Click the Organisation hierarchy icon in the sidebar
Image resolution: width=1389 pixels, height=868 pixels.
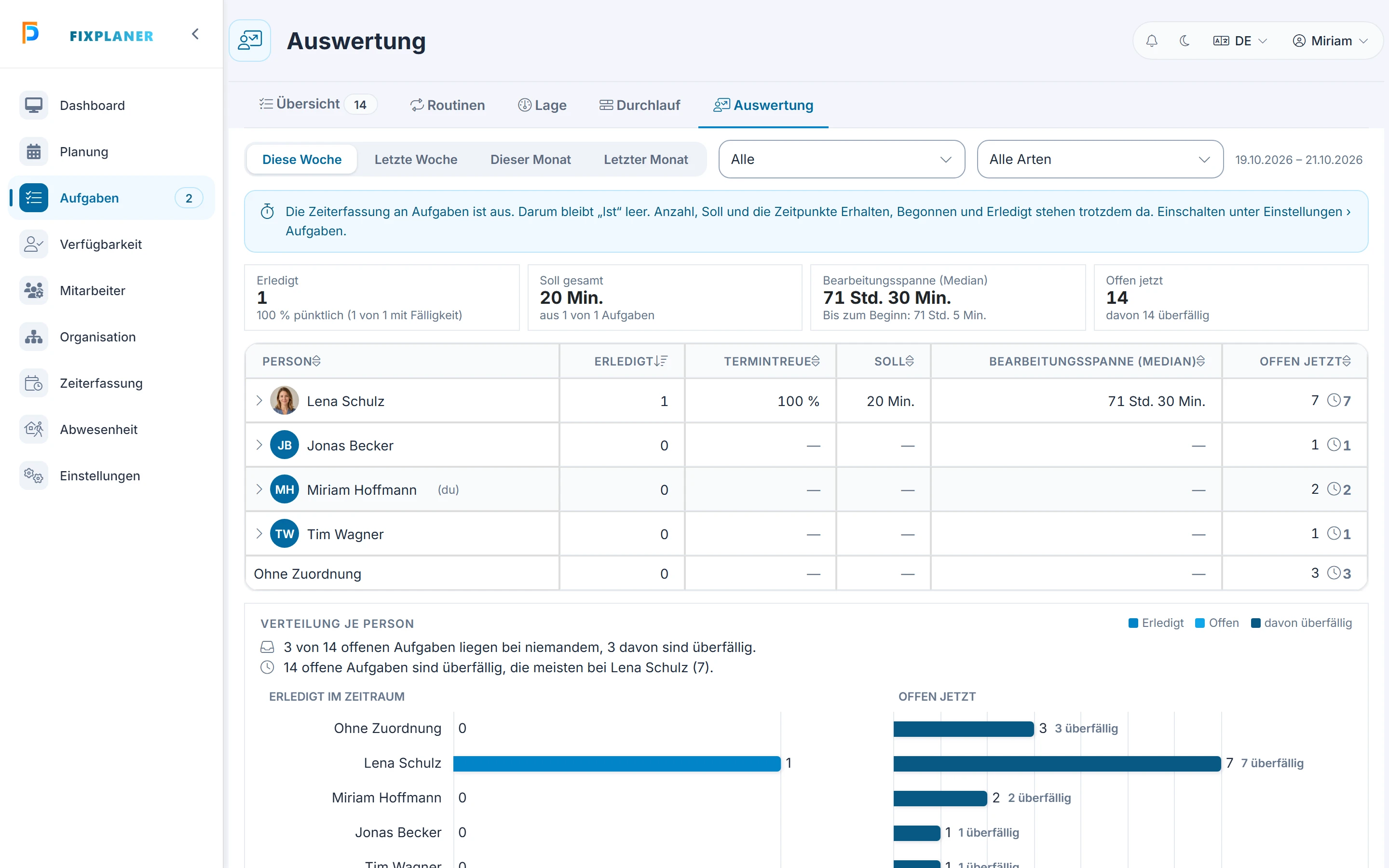click(34, 337)
